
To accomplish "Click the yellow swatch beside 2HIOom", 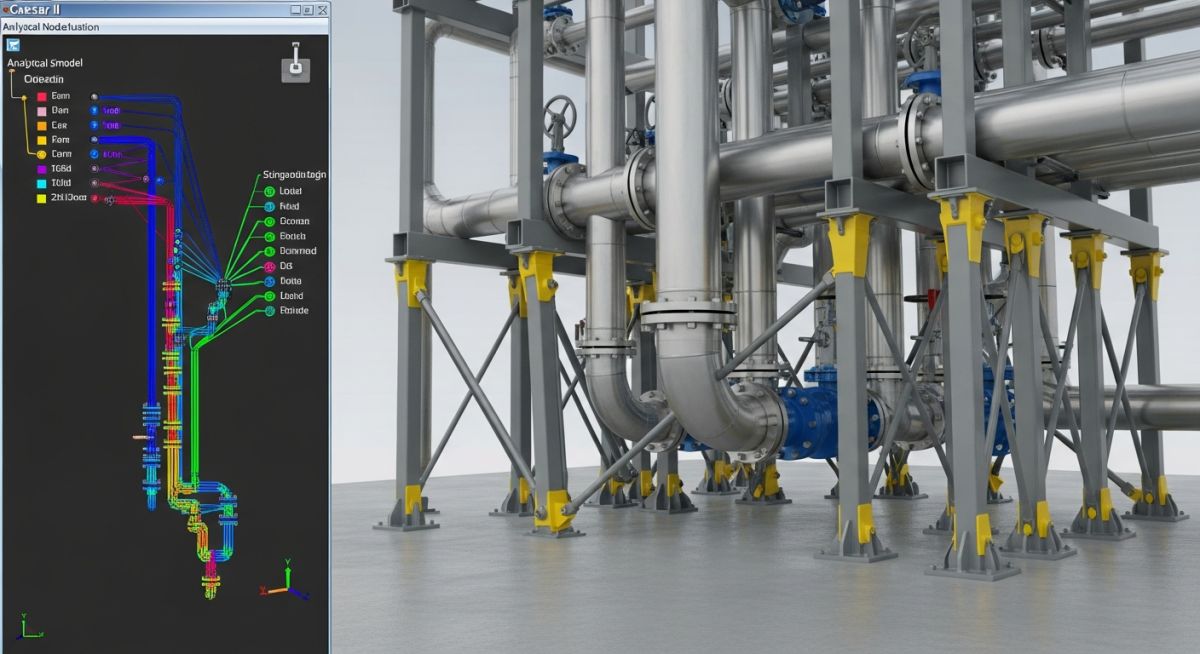I will [42, 199].
